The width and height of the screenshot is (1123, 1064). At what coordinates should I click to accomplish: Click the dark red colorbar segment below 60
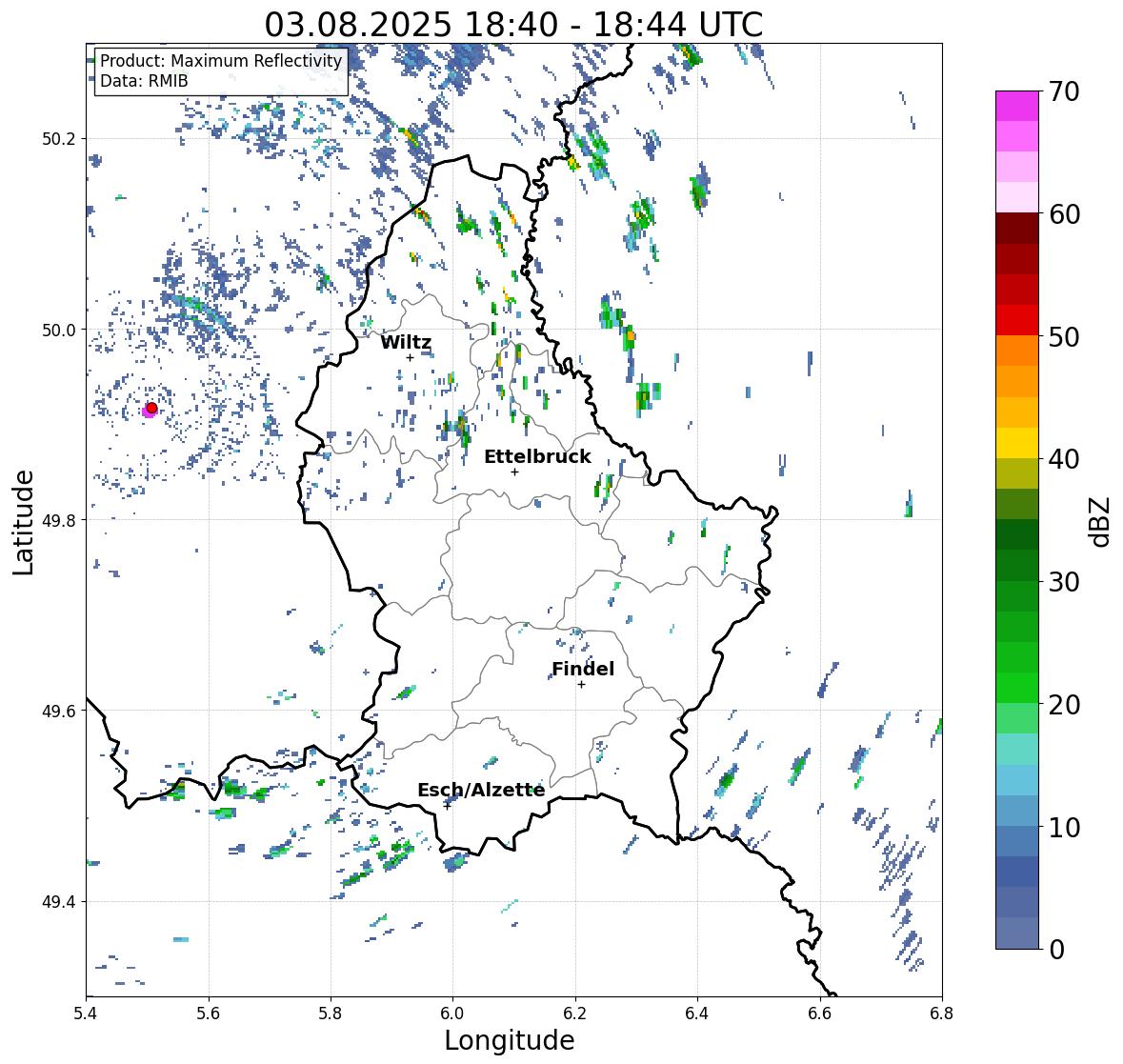[x=1017, y=229]
